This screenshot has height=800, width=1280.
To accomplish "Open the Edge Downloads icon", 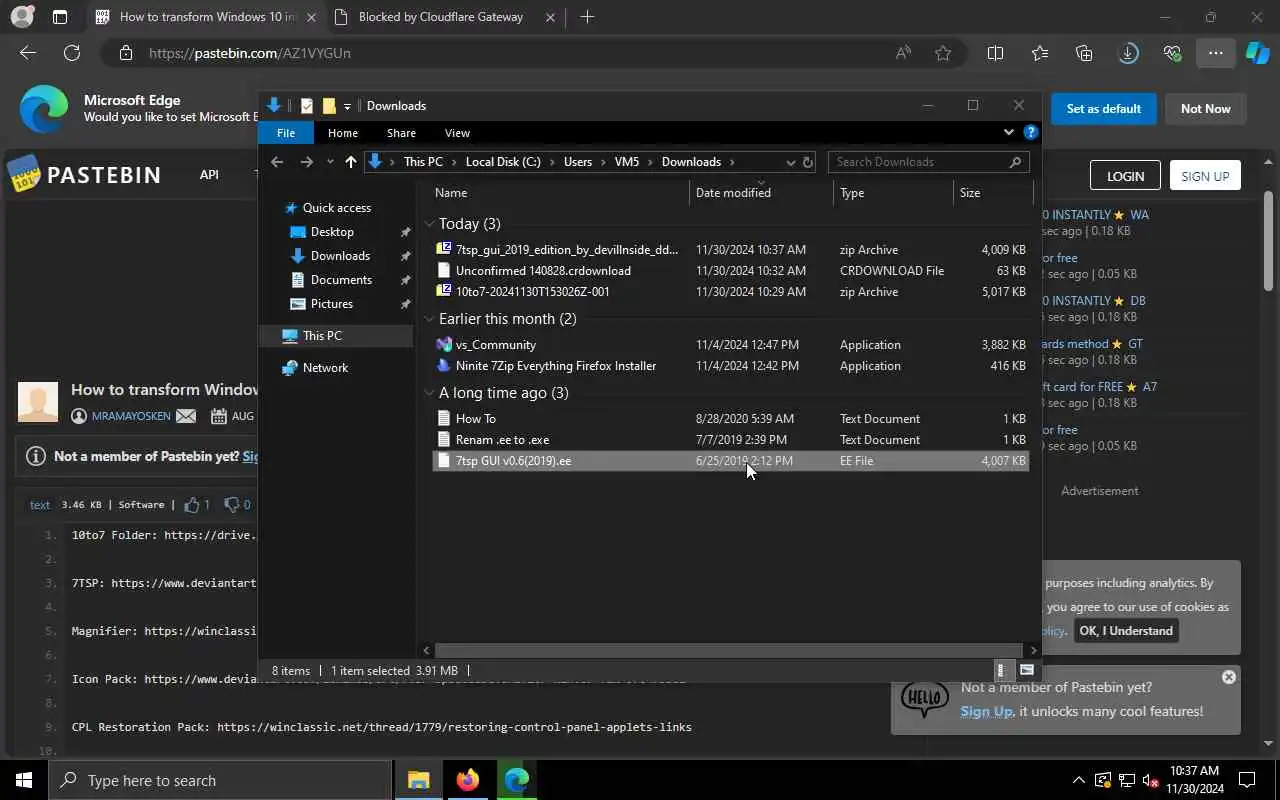I will (1128, 53).
